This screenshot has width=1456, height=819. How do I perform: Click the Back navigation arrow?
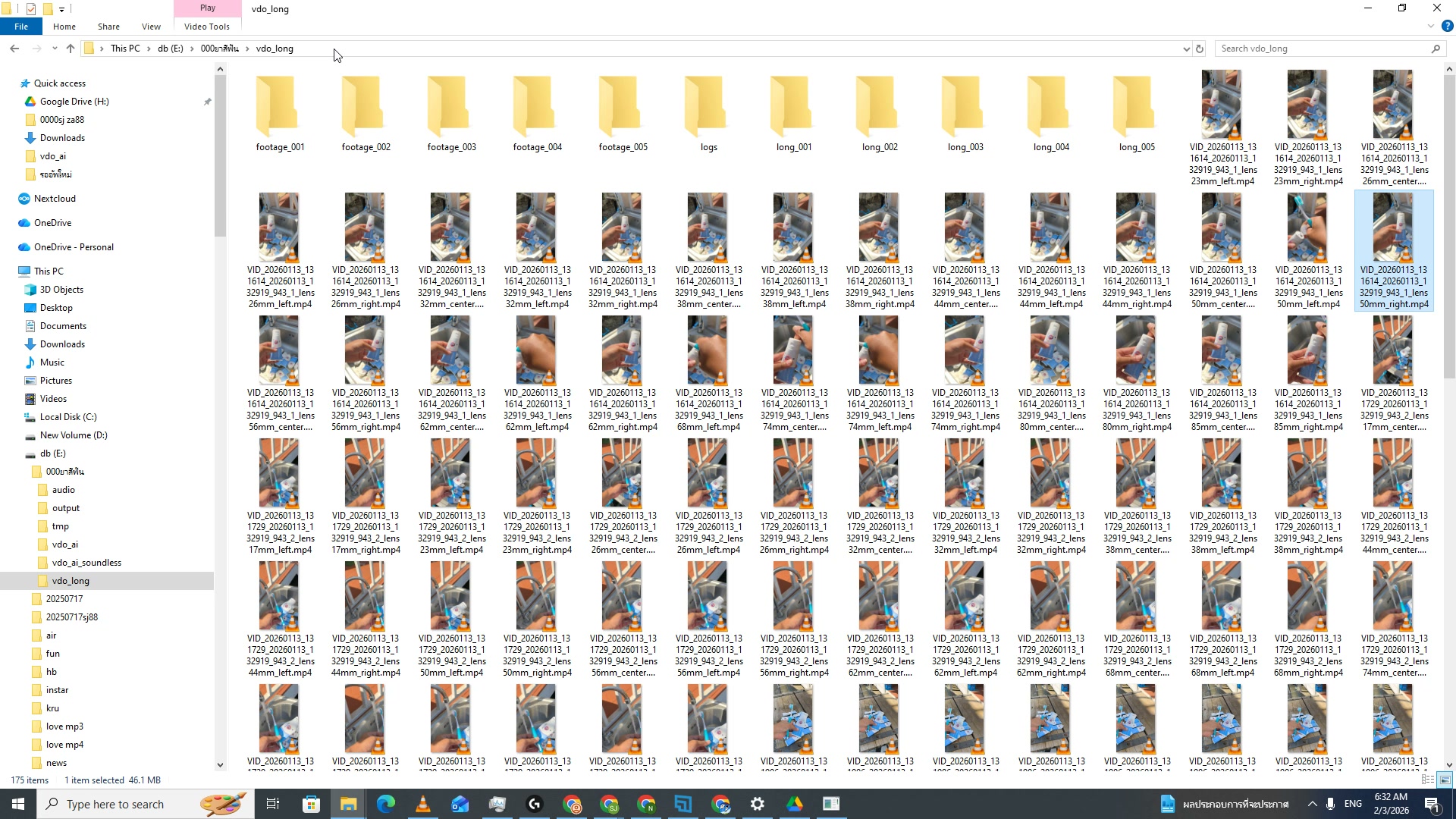pyautogui.click(x=14, y=48)
